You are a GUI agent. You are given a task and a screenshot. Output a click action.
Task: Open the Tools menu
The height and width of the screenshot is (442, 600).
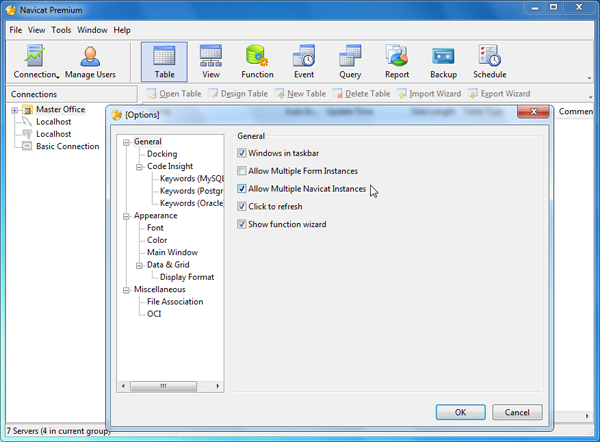[x=61, y=30]
